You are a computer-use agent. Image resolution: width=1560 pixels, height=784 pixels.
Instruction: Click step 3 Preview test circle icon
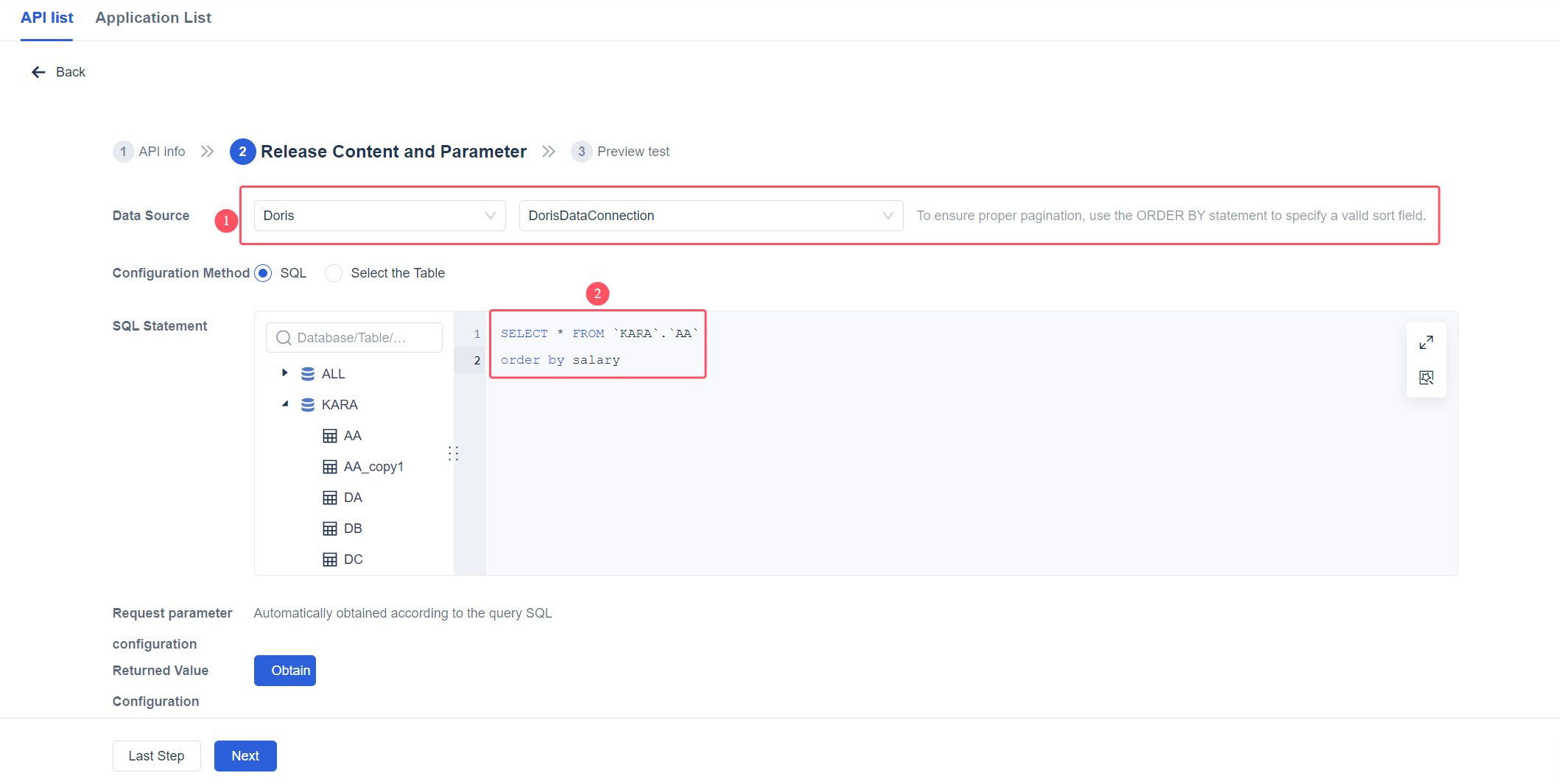[x=581, y=151]
